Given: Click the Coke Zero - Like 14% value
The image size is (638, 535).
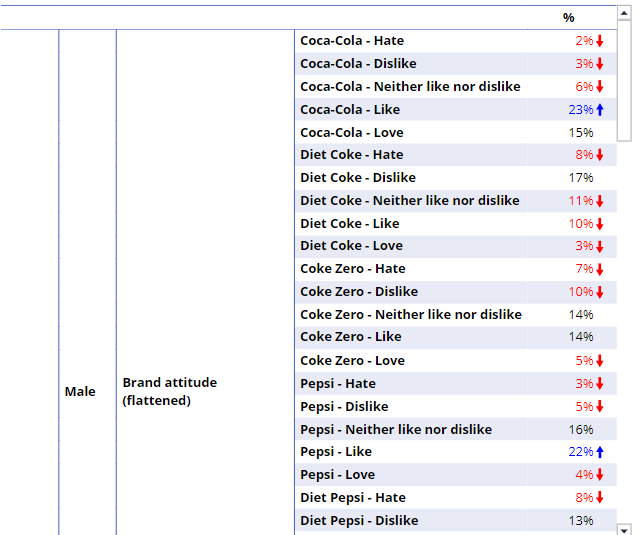Looking at the screenshot, I should tap(581, 337).
